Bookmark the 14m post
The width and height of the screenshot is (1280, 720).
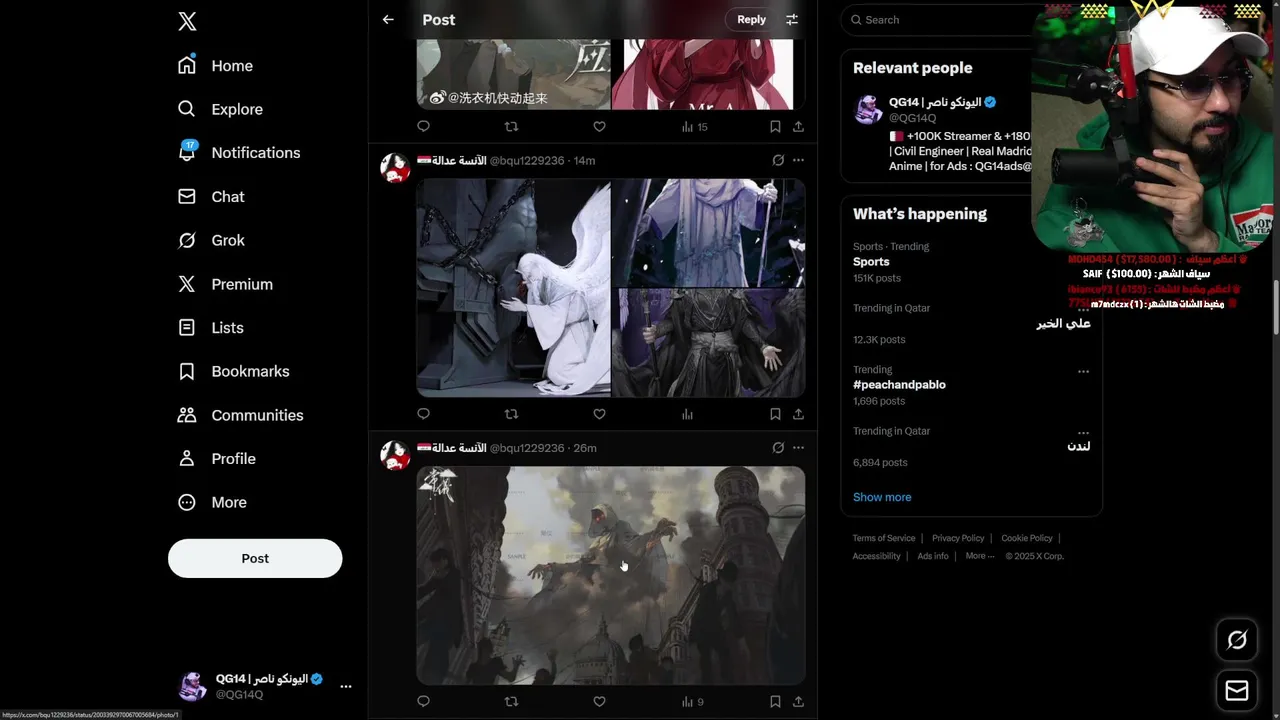pyautogui.click(x=775, y=414)
